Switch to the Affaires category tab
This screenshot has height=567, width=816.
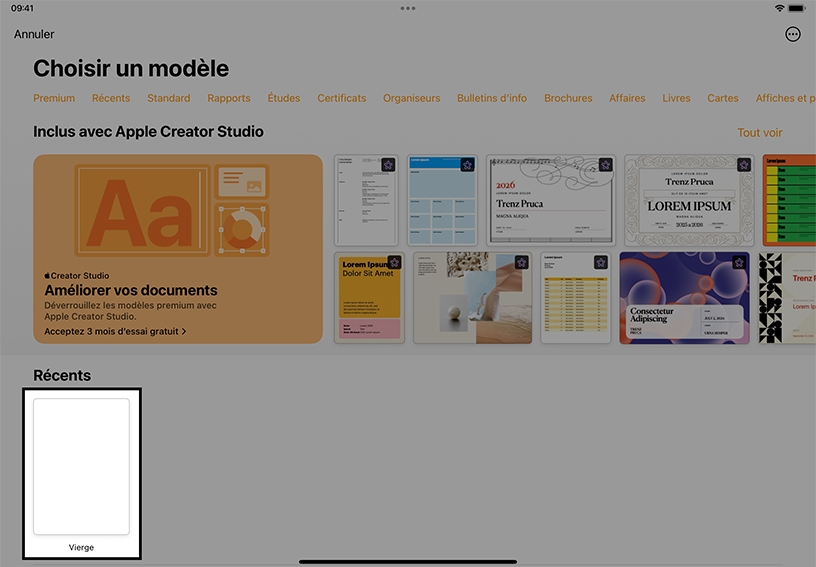pyautogui.click(x=627, y=98)
